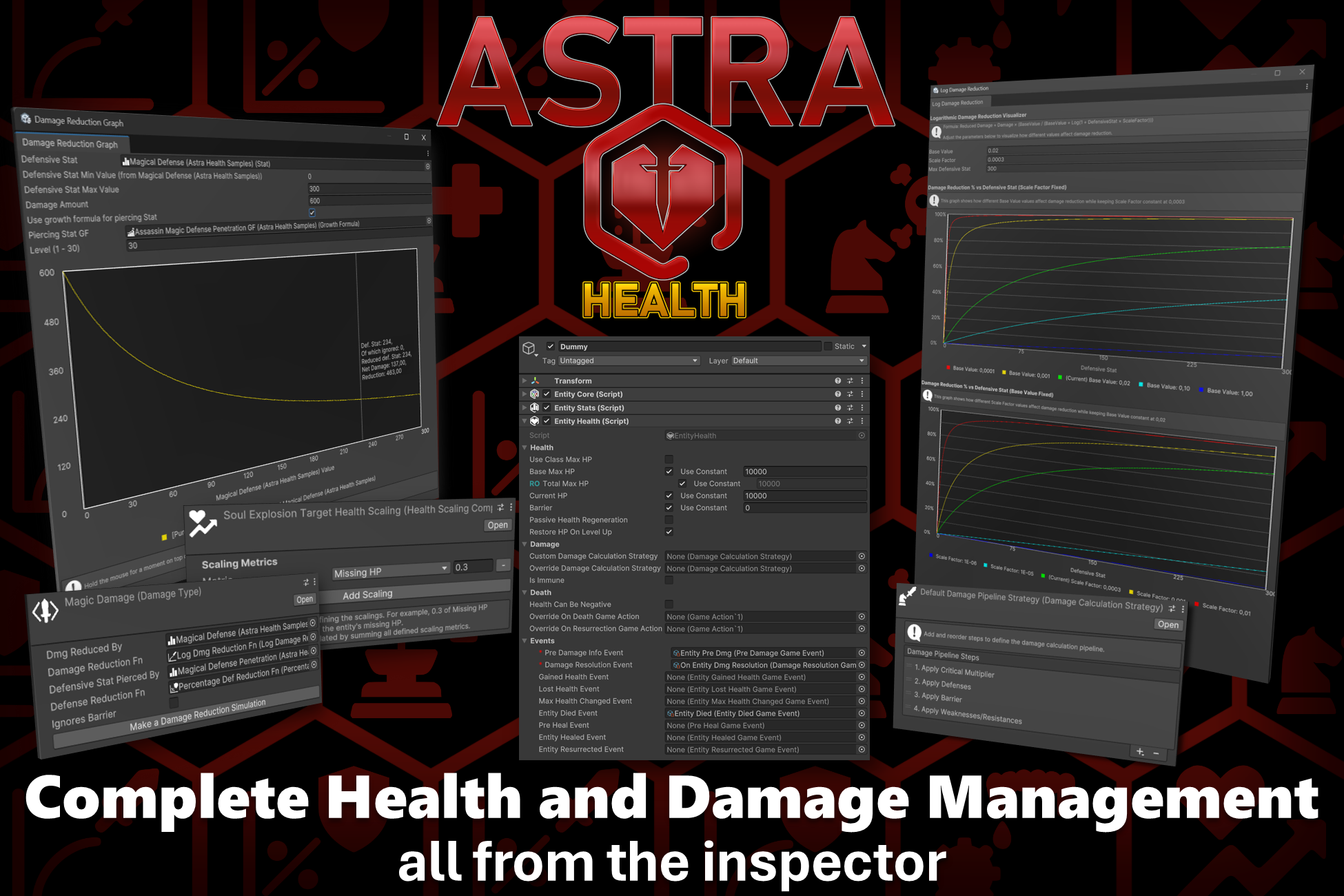Enable Health Can Be Negative checkbox
This screenshot has width=1344, height=896.
669,604
